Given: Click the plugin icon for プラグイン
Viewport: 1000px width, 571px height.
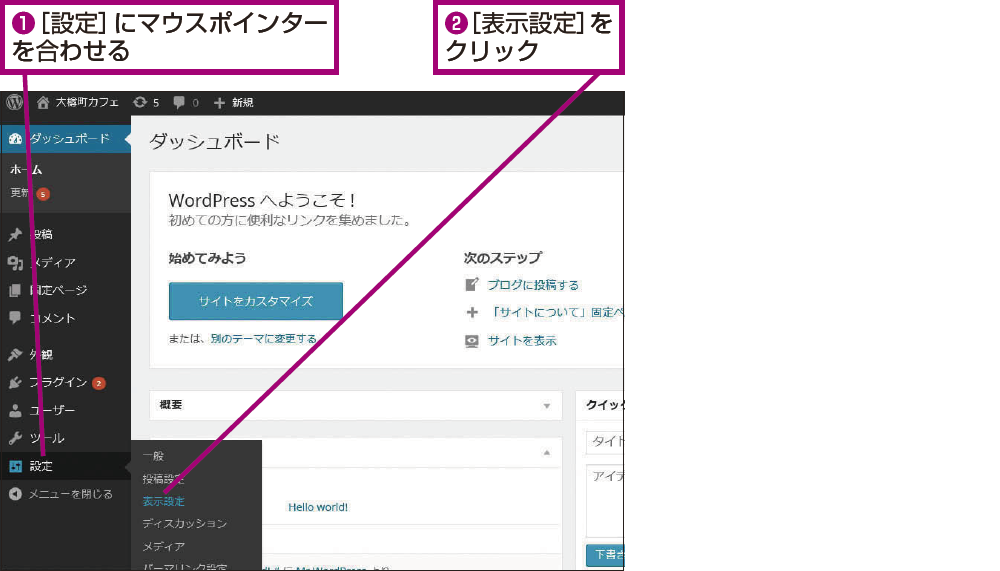Looking at the screenshot, I should (15, 383).
